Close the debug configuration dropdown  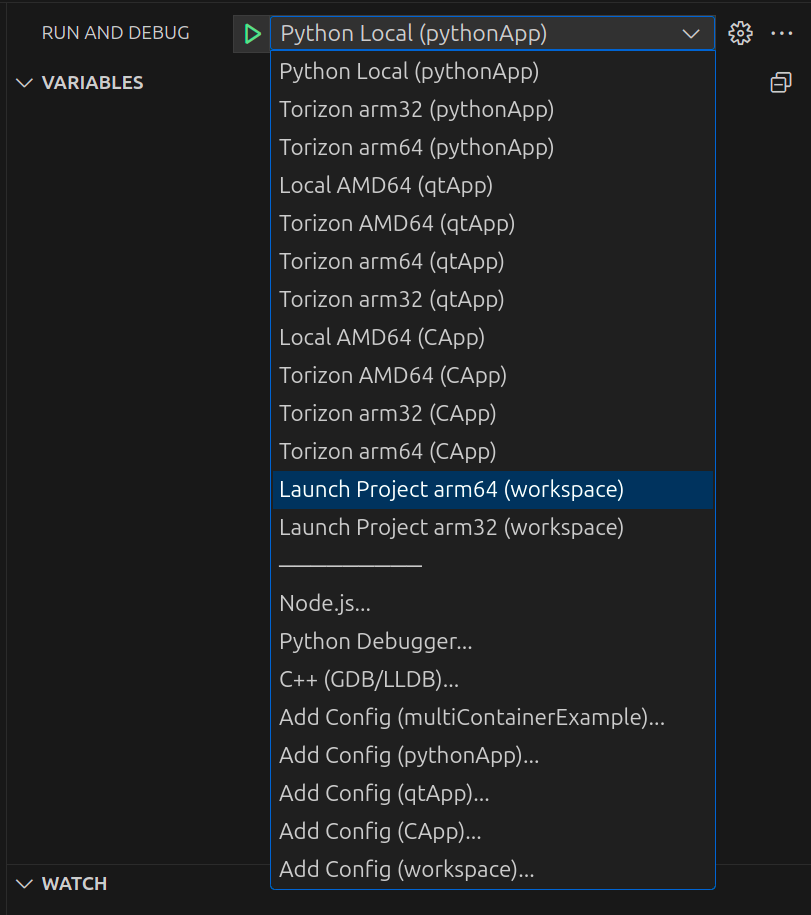(691, 34)
